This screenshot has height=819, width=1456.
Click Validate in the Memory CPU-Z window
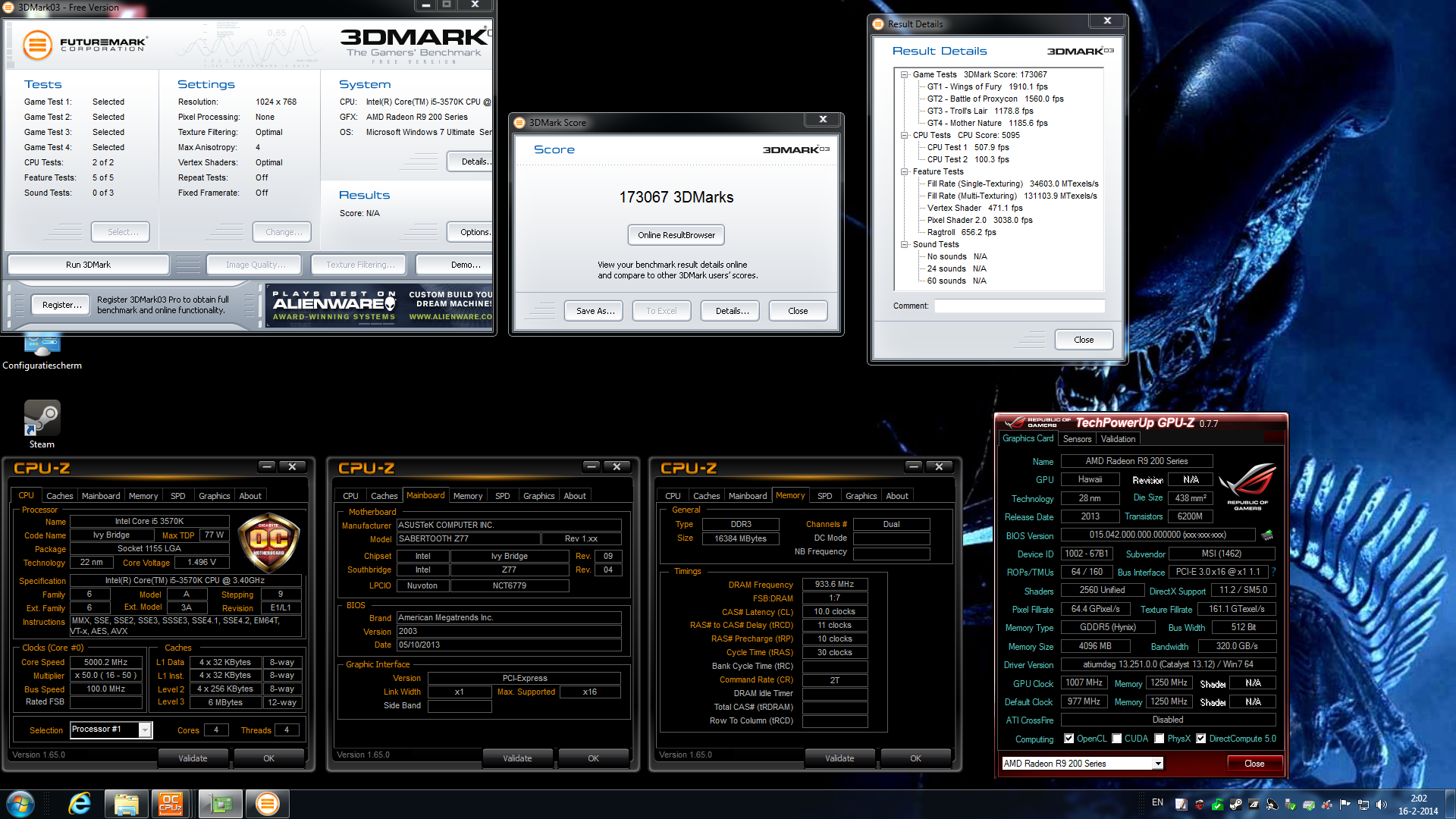(x=839, y=758)
